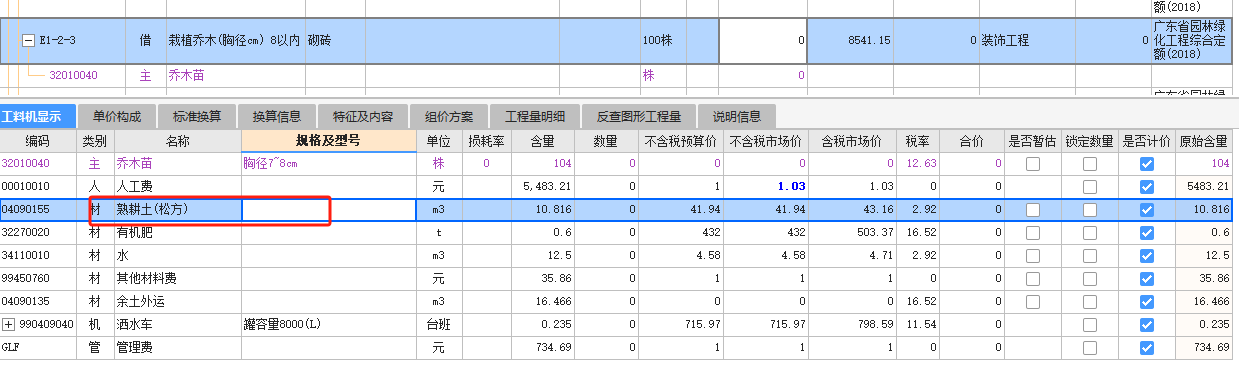Uncheck 是否计价 for the 洒水车 row

tap(1147, 324)
